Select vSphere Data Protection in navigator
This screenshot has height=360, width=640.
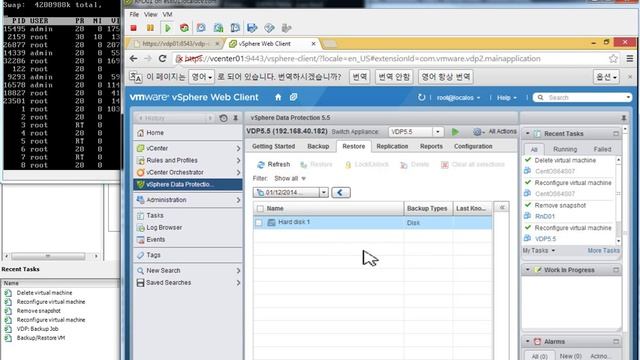(188, 184)
